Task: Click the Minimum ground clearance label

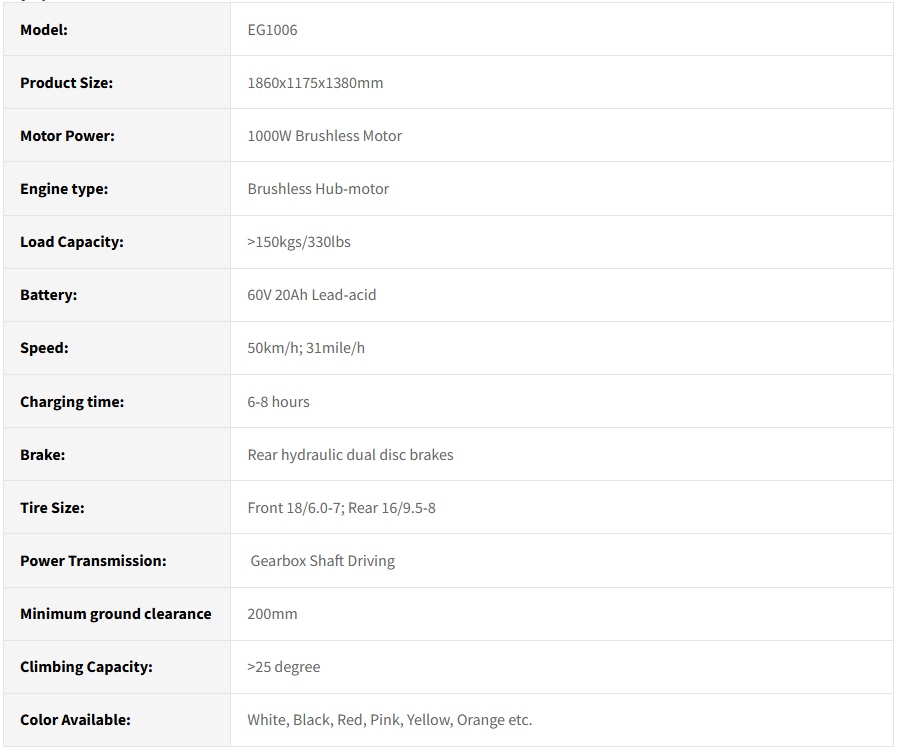Action: 115,614
